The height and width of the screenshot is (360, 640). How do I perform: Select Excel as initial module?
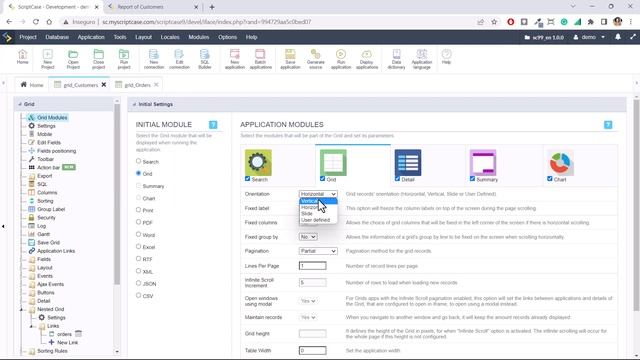click(138, 247)
